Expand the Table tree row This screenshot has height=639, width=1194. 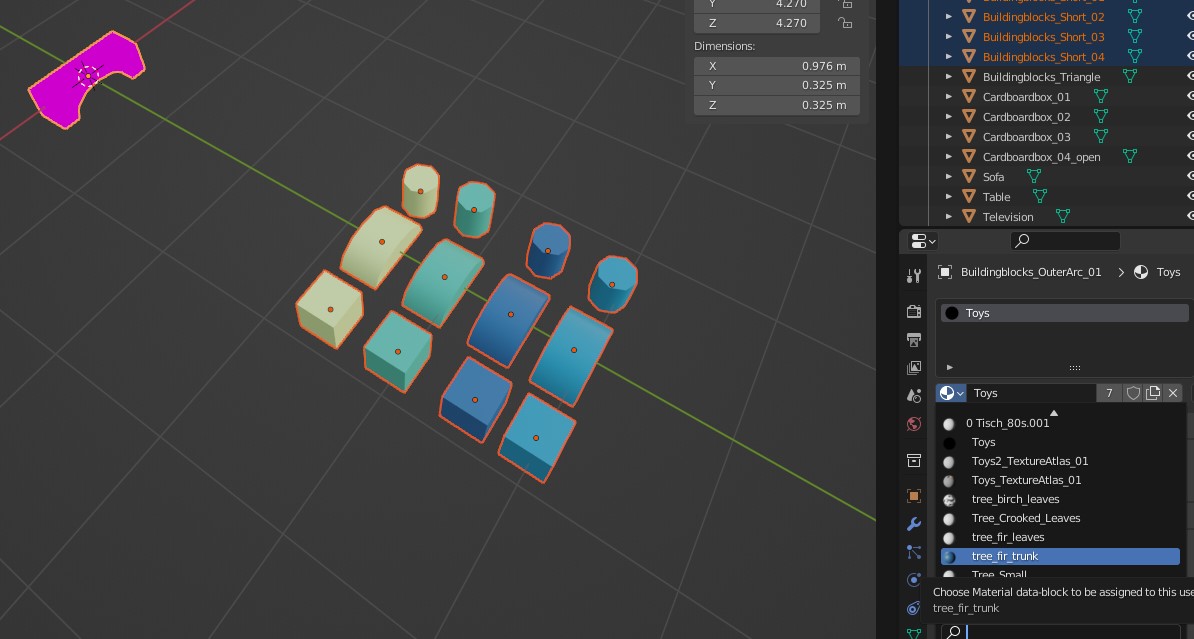click(949, 196)
